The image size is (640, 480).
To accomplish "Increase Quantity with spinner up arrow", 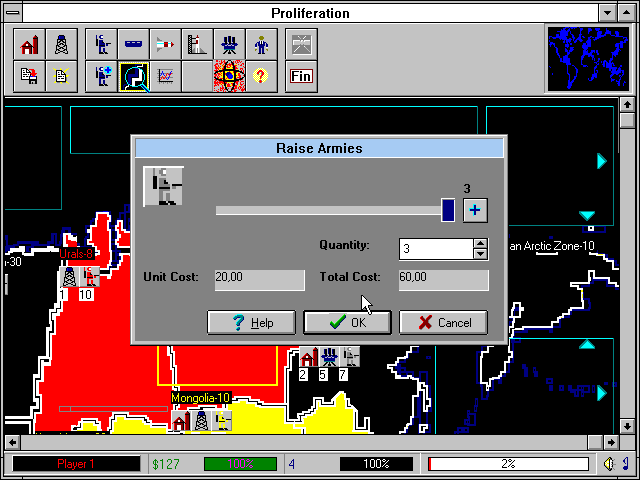I will (x=480, y=244).
